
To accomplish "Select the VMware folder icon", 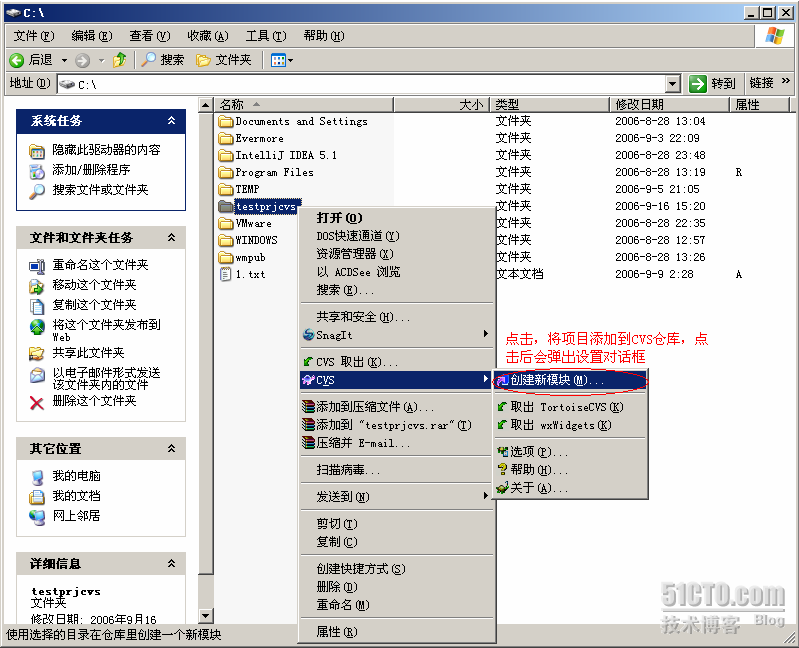I will tap(225, 223).
